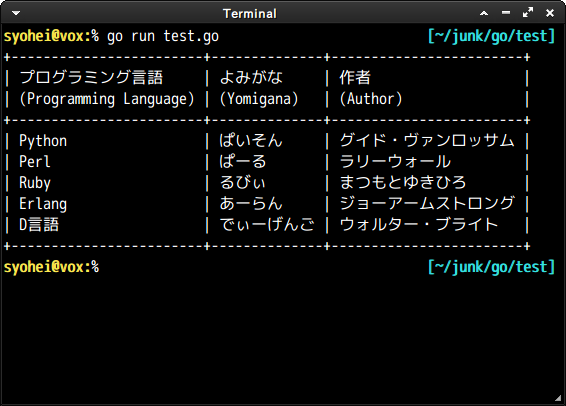The image size is (566, 406).
Task: Click the header 'よみがな'
Action: coord(251,77)
